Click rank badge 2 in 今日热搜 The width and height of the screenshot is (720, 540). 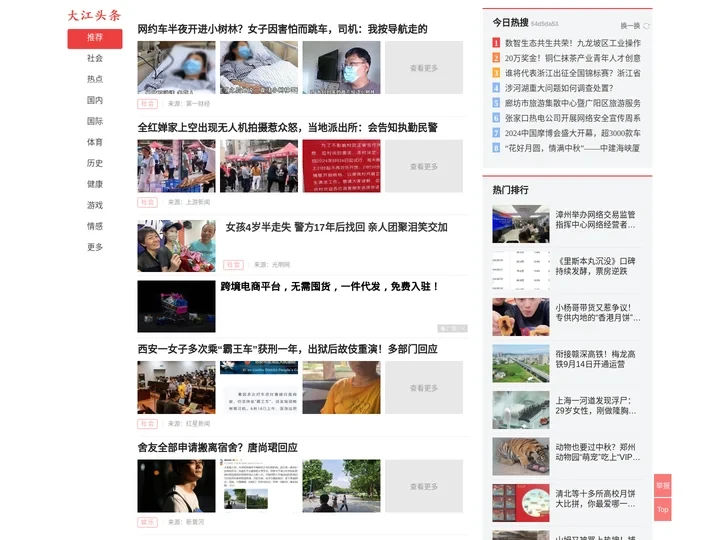point(496,58)
